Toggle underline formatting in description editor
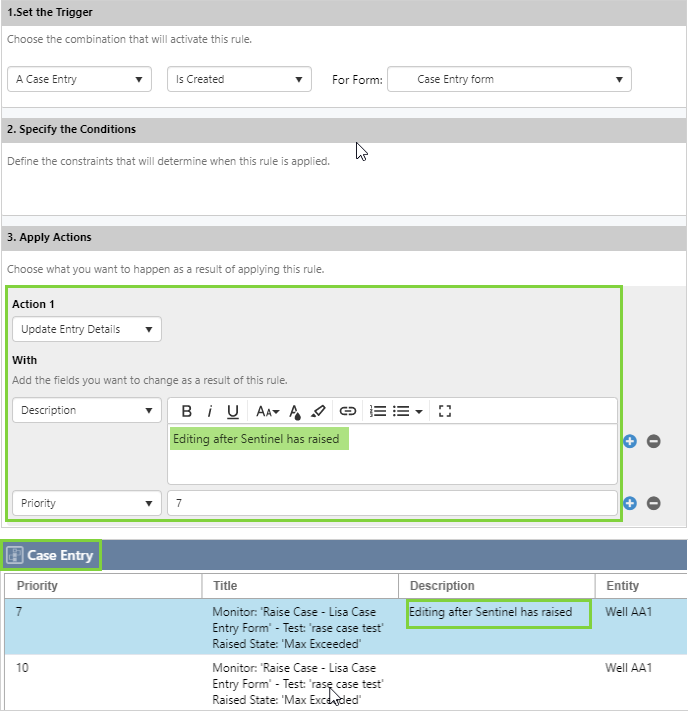The image size is (688, 711). (x=233, y=411)
